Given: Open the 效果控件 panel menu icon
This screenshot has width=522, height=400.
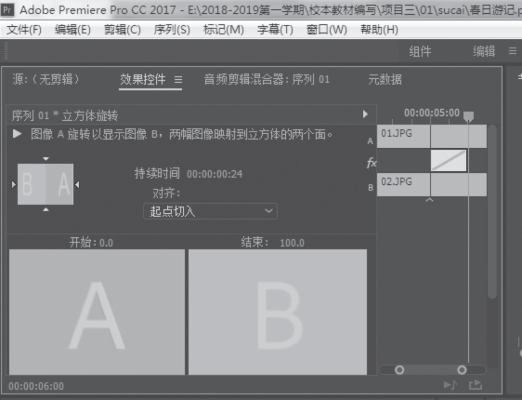Looking at the screenshot, I should 178,80.
